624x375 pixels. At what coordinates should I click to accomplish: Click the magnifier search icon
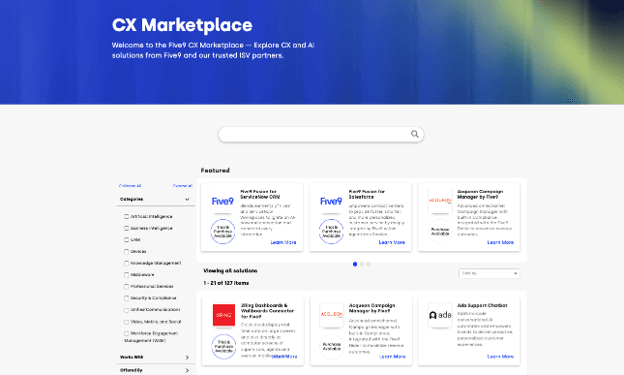(x=415, y=134)
